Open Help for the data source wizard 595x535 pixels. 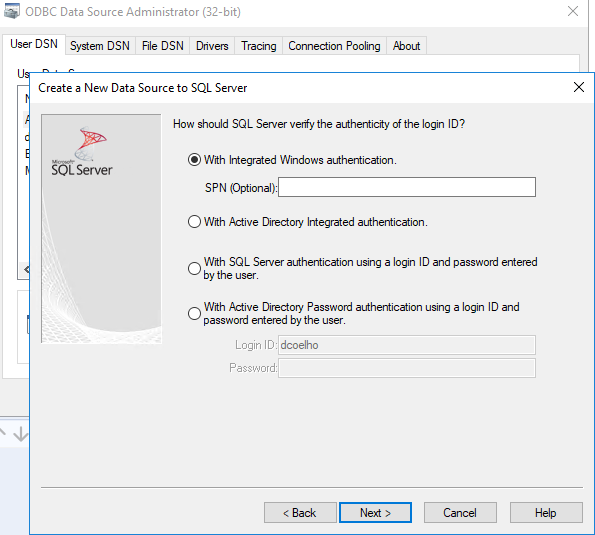click(546, 513)
